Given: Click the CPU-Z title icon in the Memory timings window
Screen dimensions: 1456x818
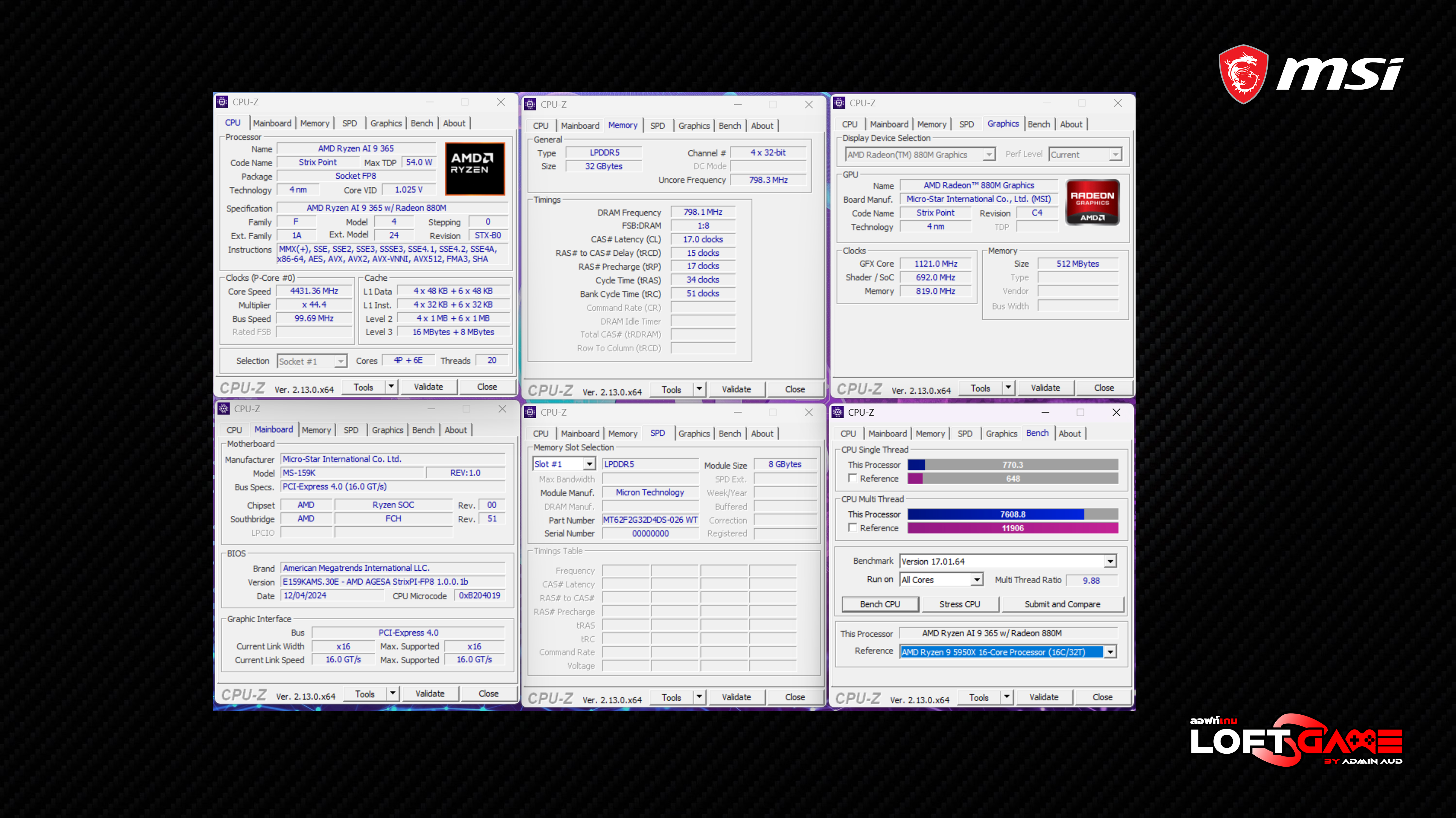Looking at the screenshot, I should [530, 104].
